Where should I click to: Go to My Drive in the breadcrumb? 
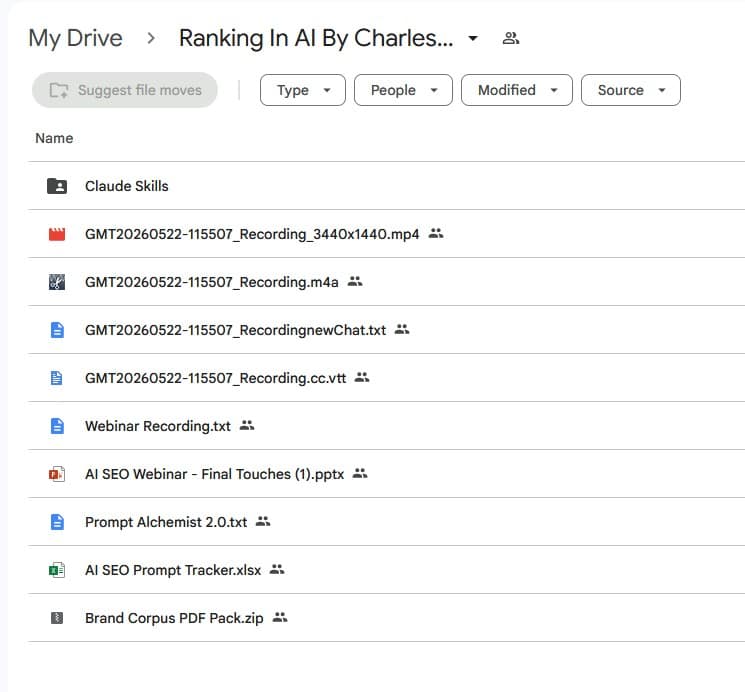[76, 38]
